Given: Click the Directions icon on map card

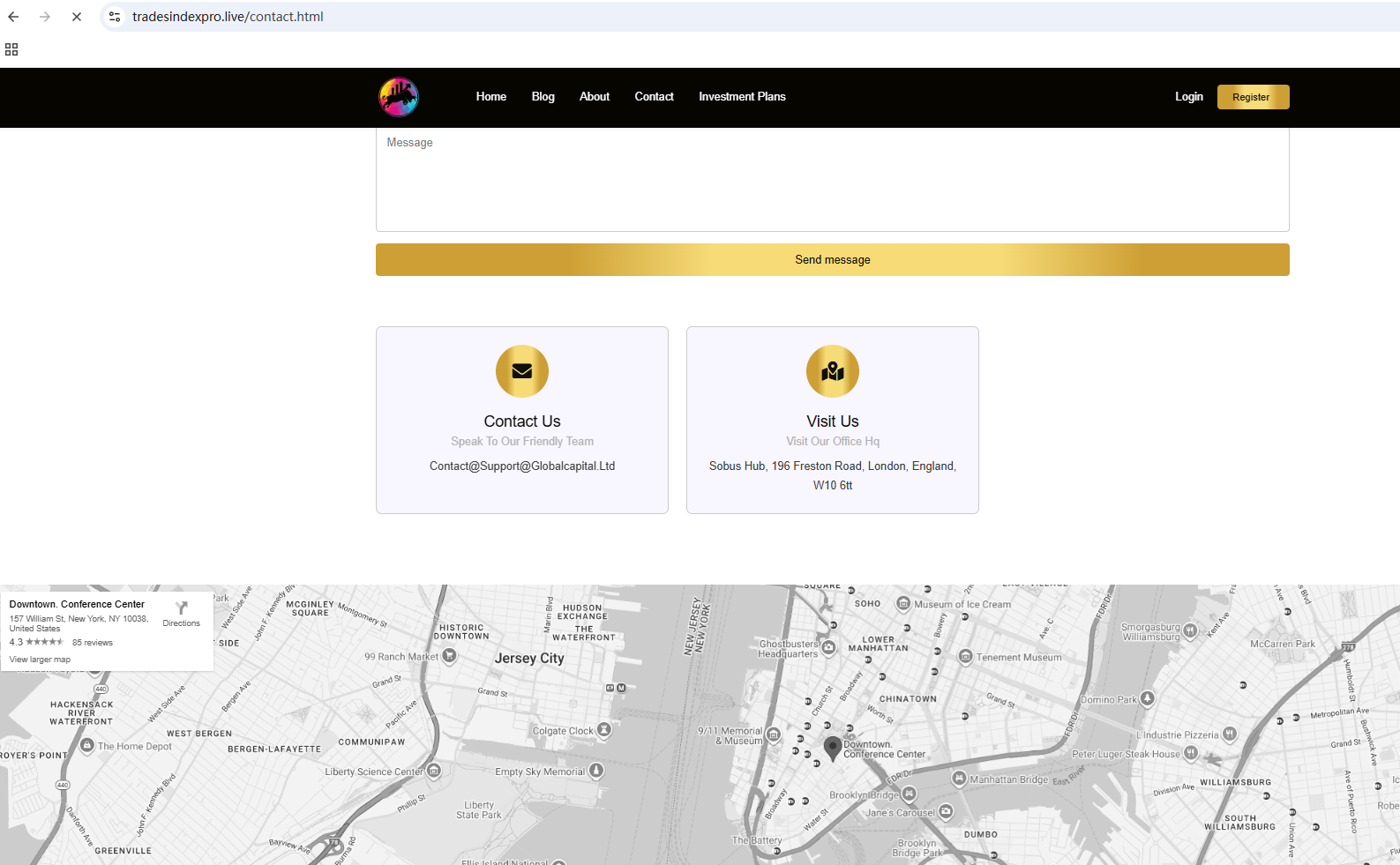Looking at the screenshot, I should [x=182, y=608].
